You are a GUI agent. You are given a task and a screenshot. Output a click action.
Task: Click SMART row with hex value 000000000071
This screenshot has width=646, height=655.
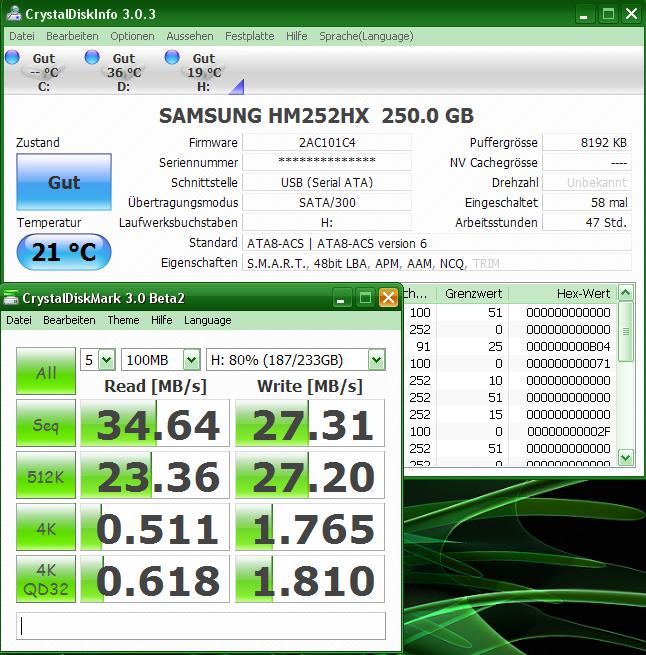[510, 363]
